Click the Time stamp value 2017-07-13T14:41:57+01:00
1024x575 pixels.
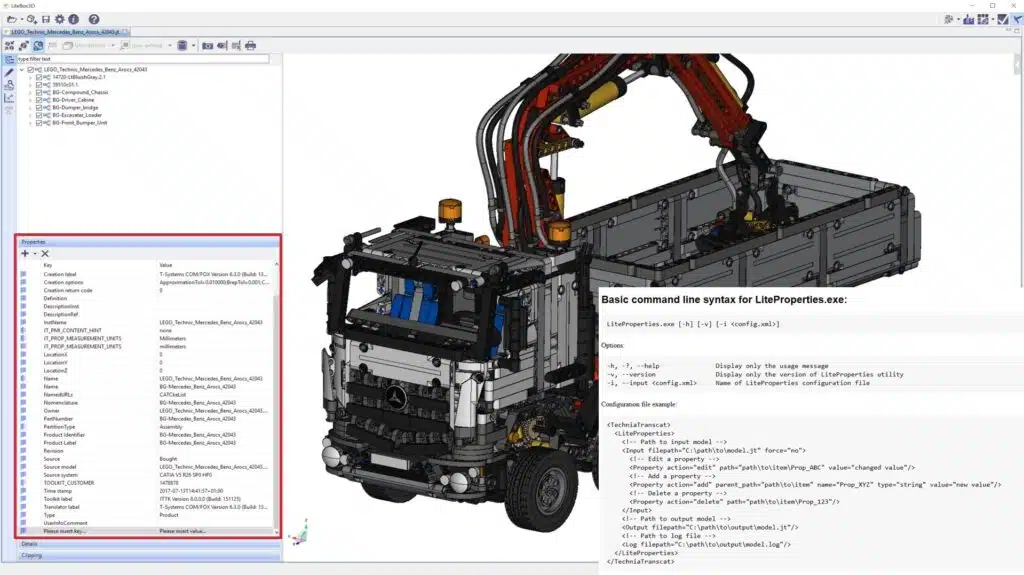[x=191, y=491]
